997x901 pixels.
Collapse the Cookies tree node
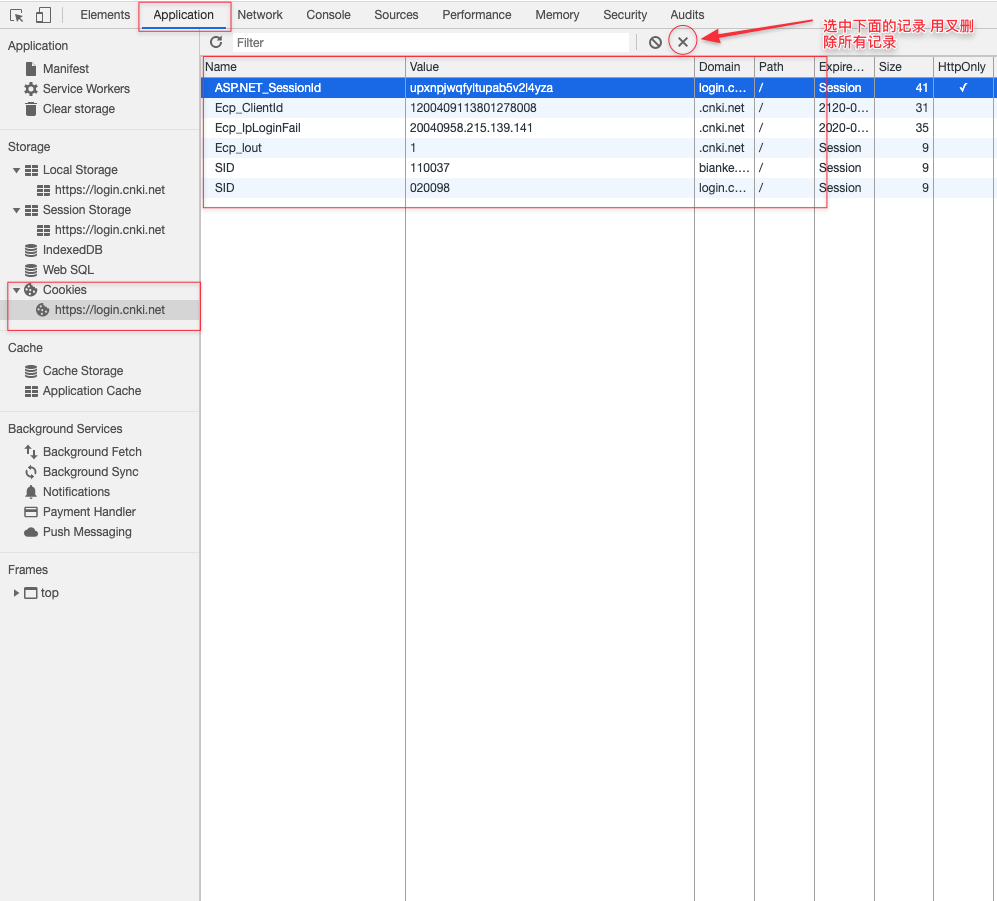point(17,290)
